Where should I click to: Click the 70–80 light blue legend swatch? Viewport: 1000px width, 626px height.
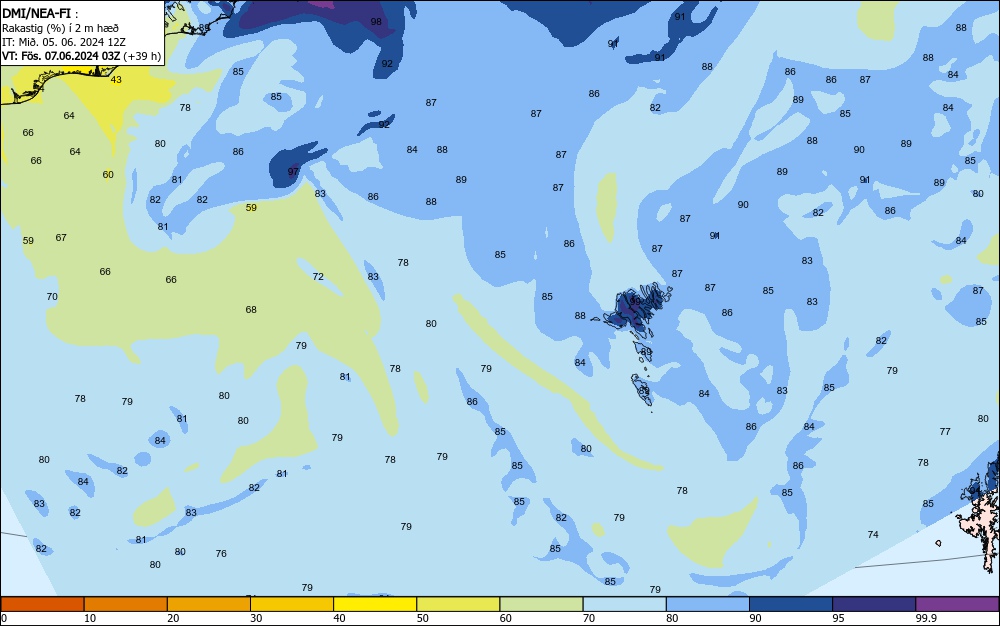(624, 604)
